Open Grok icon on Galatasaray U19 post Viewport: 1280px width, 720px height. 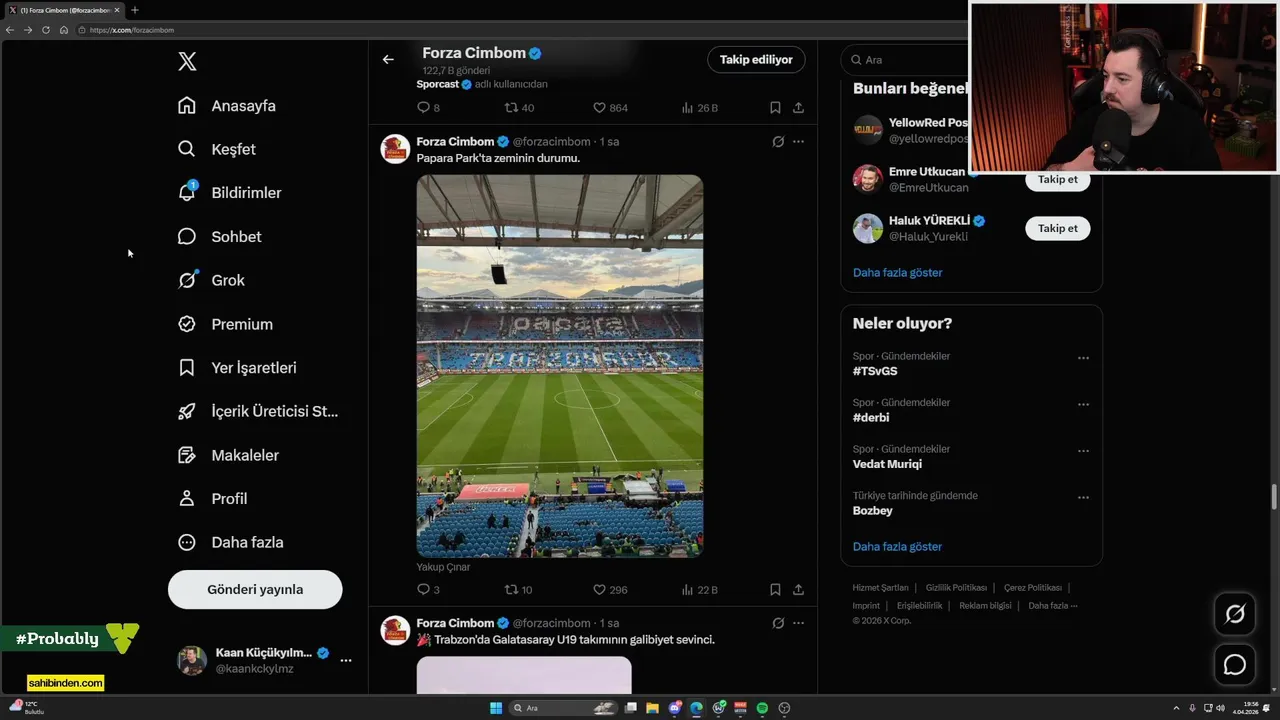pyautogui.click(x=778, y=623)
